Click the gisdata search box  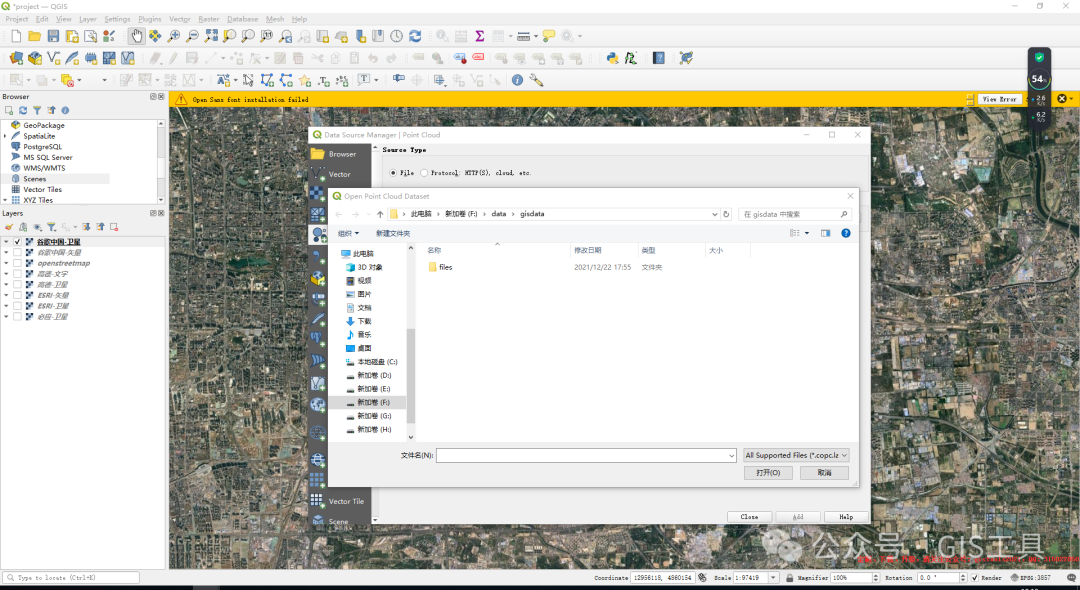tap(794, 214)
